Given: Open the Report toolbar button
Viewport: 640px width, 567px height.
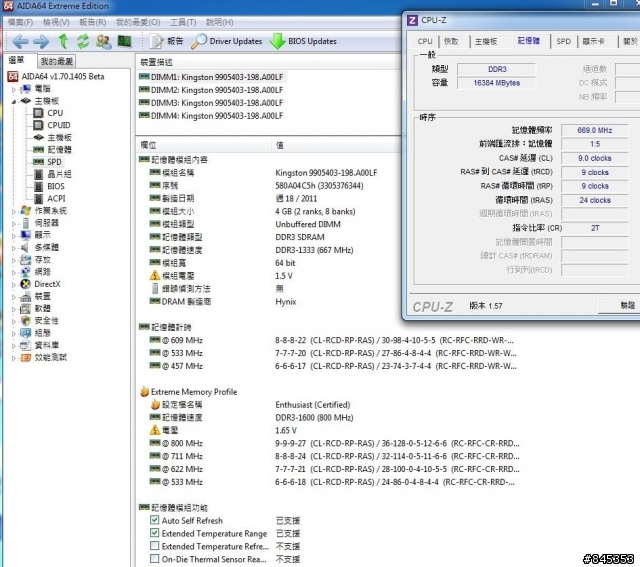Looking at the screenshot, I should coord(166,41).
